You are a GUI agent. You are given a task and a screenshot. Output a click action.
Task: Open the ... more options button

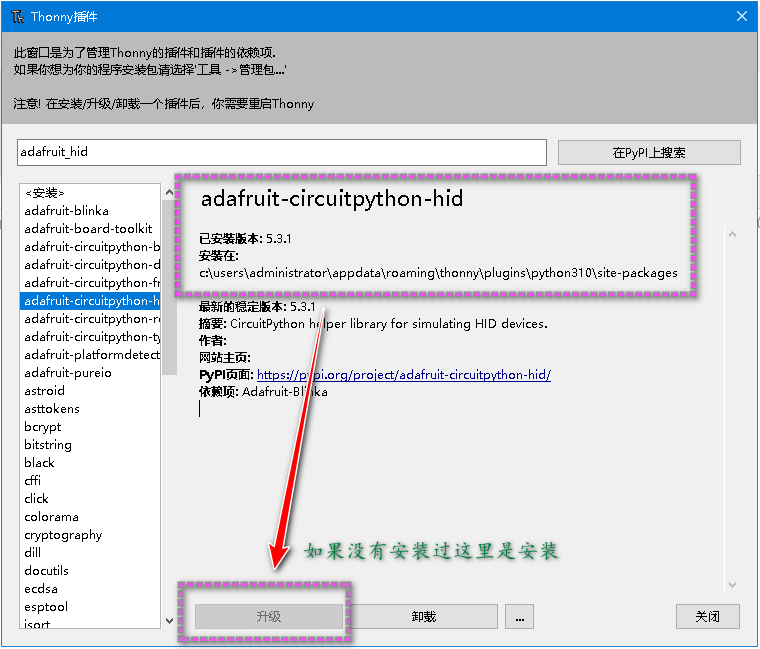click(519, 616)
